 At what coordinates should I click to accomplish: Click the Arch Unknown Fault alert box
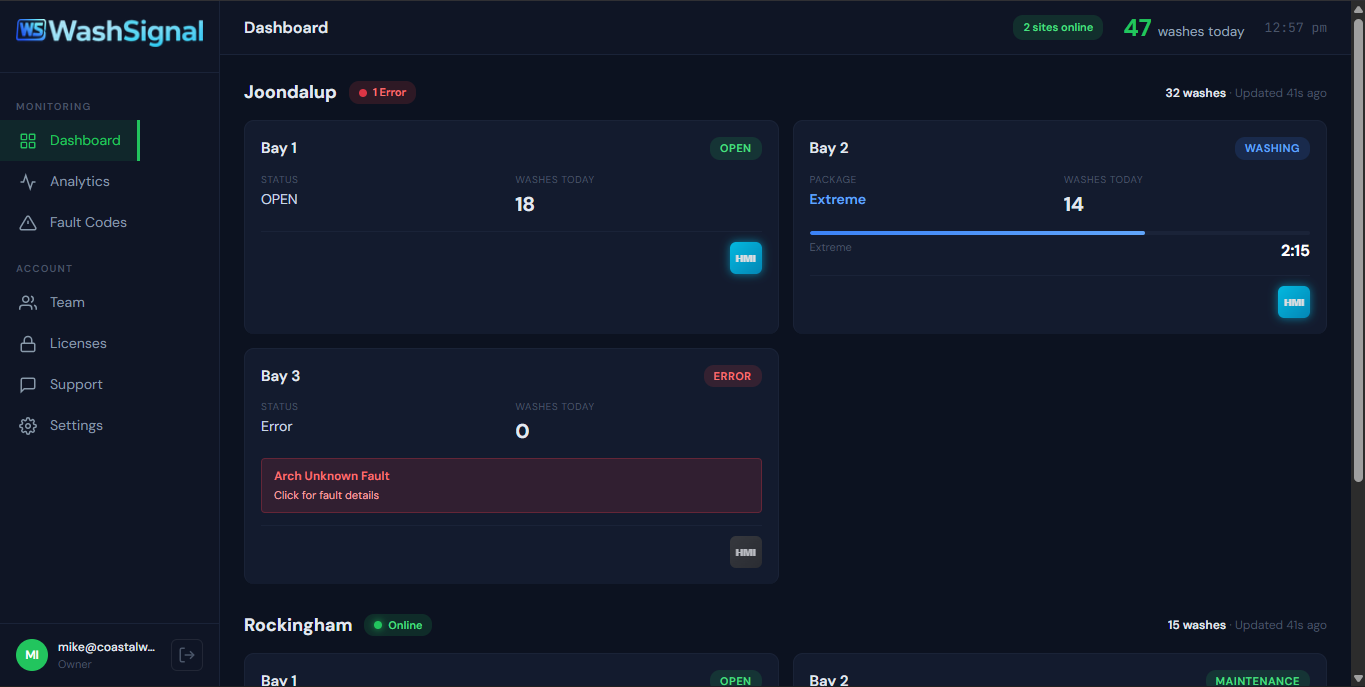(511, 485)
